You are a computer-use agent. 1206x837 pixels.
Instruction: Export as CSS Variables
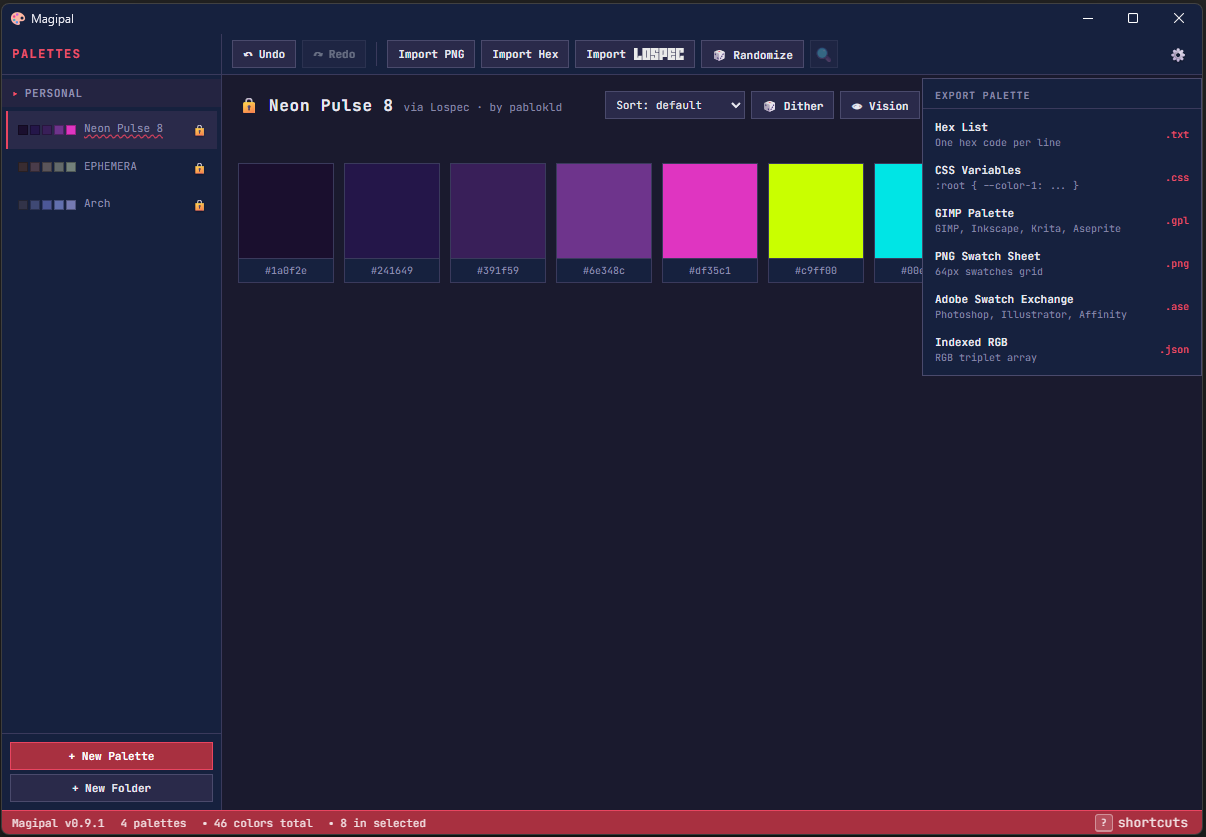pos(1062,177)
